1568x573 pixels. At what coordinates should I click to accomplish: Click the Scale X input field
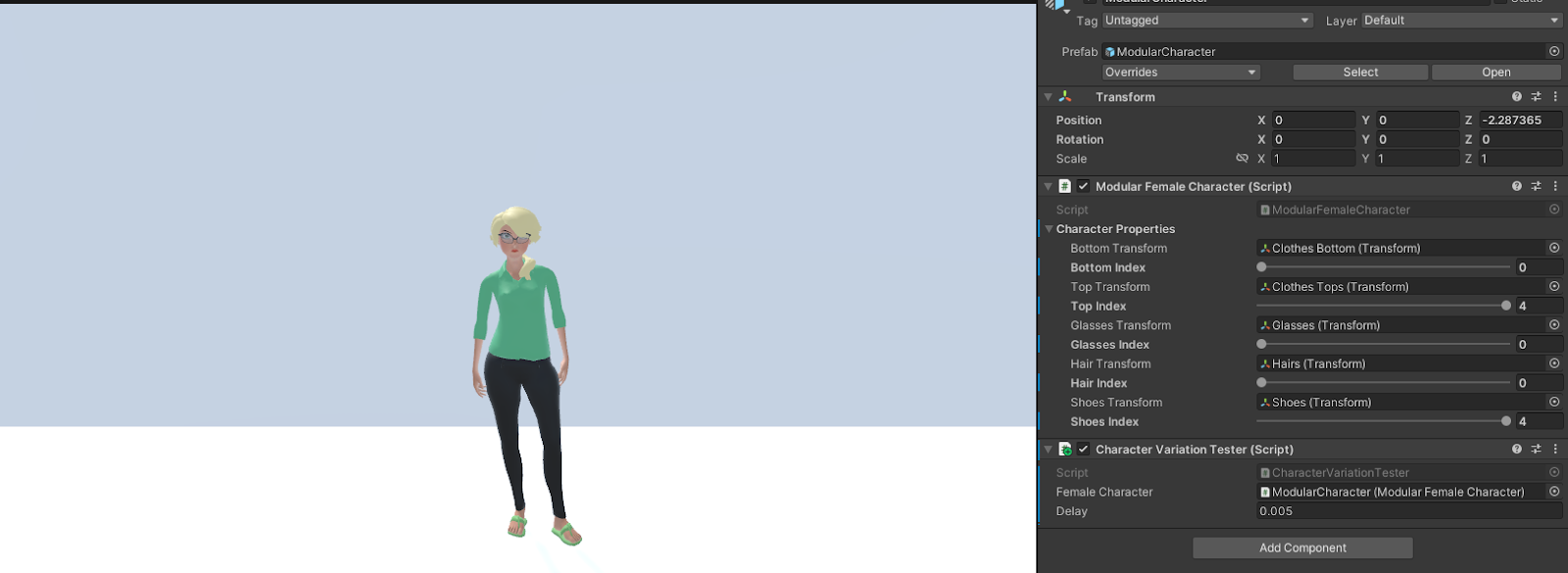(1313, 159)
